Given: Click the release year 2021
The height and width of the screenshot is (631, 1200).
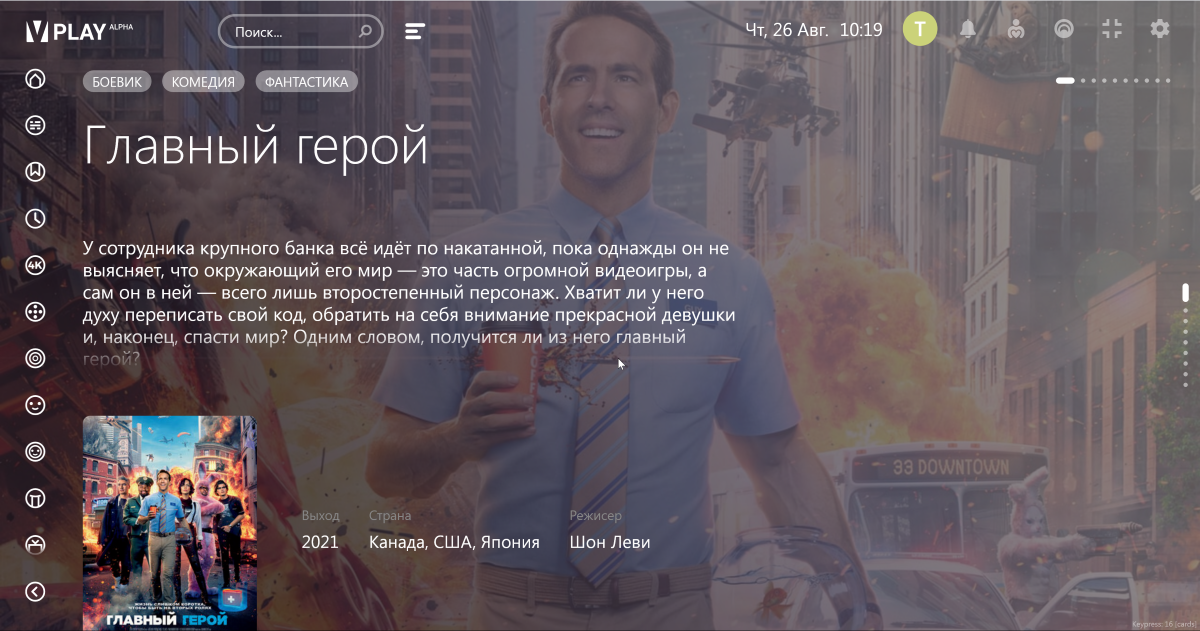Looking at the screenshot, I should pyautogui.click(x=320, y=542).
